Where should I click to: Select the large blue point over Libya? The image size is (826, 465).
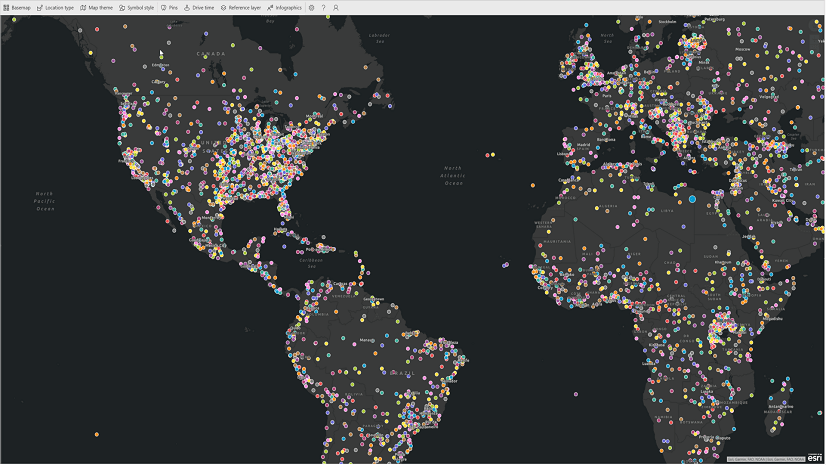(x=692, y=199)
